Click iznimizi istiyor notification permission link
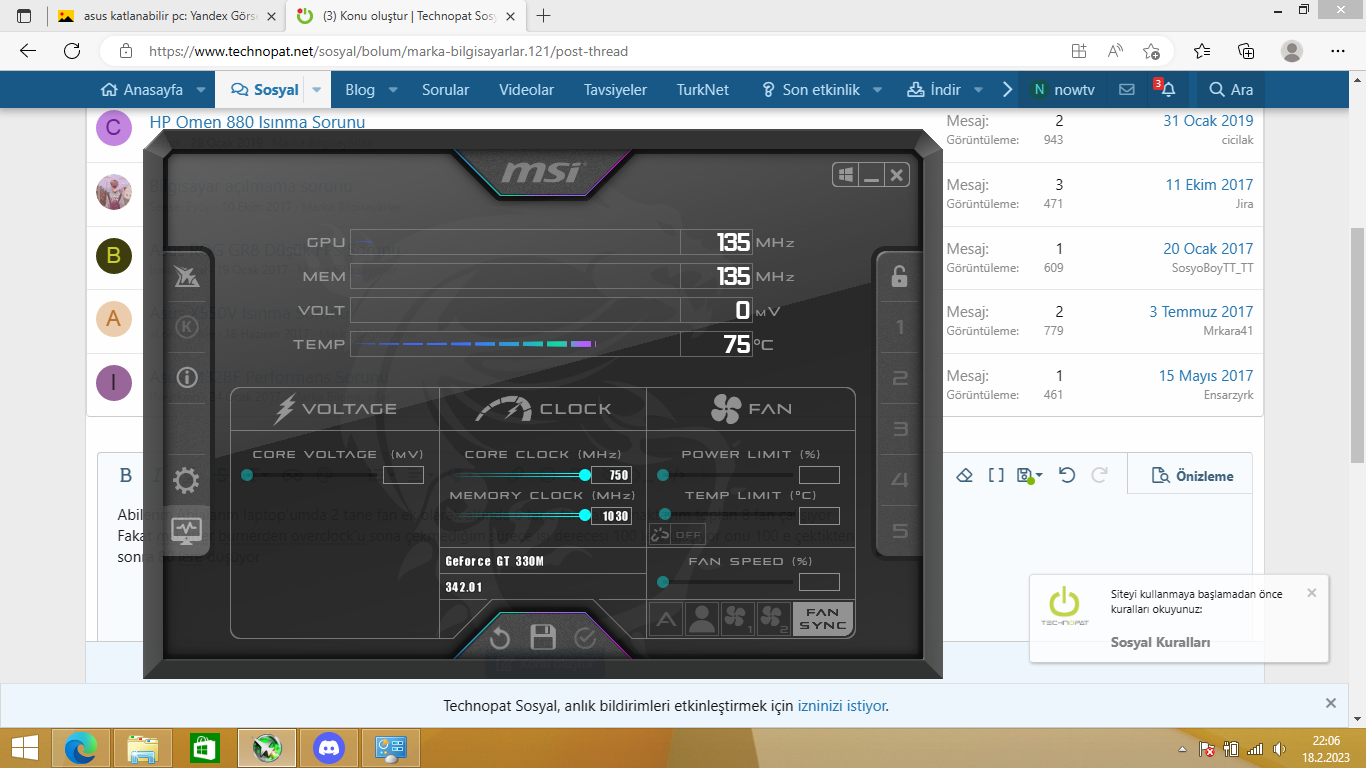 [841, 705]
